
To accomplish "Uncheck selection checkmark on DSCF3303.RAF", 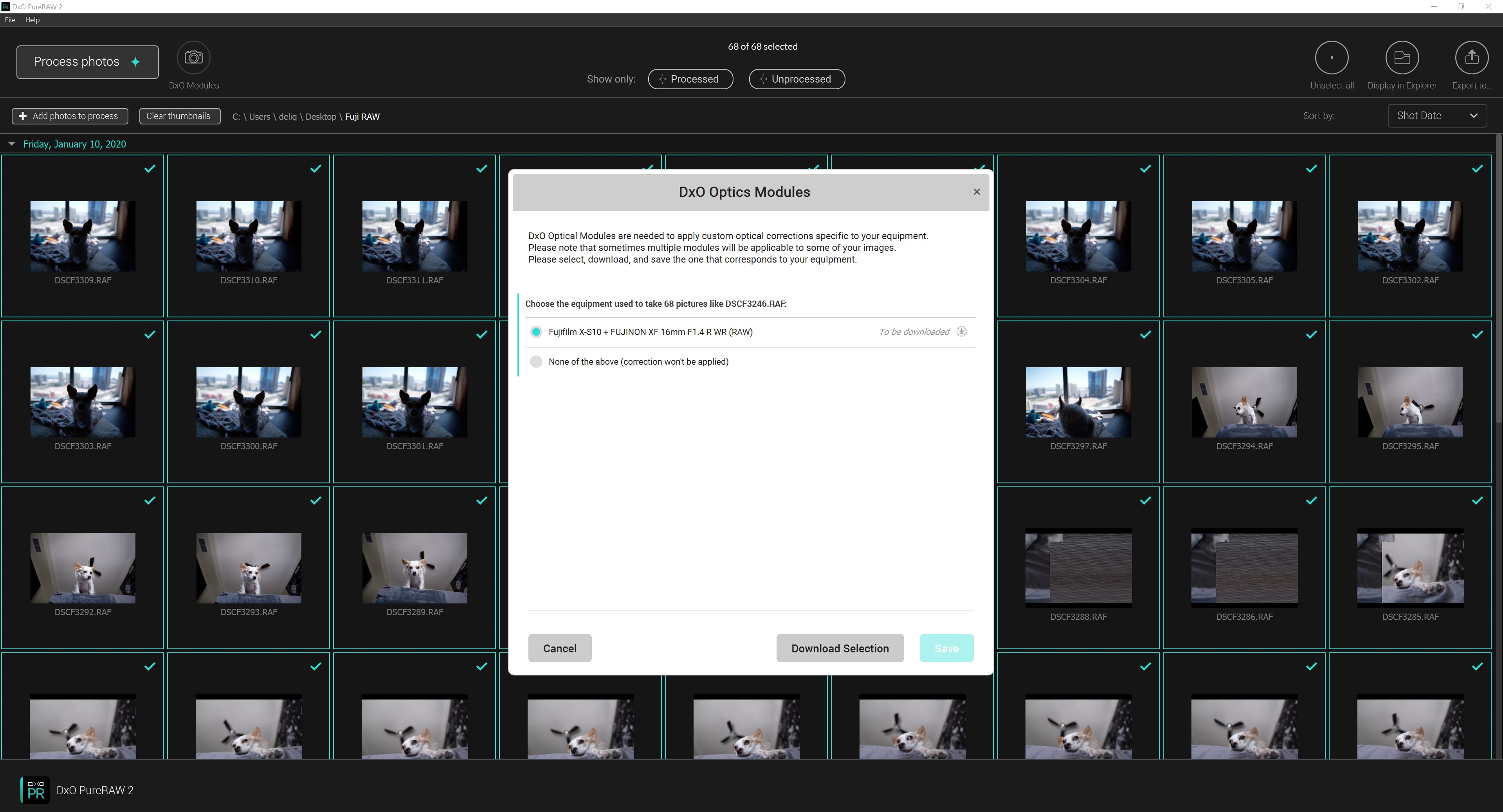I will pos(150,334).
